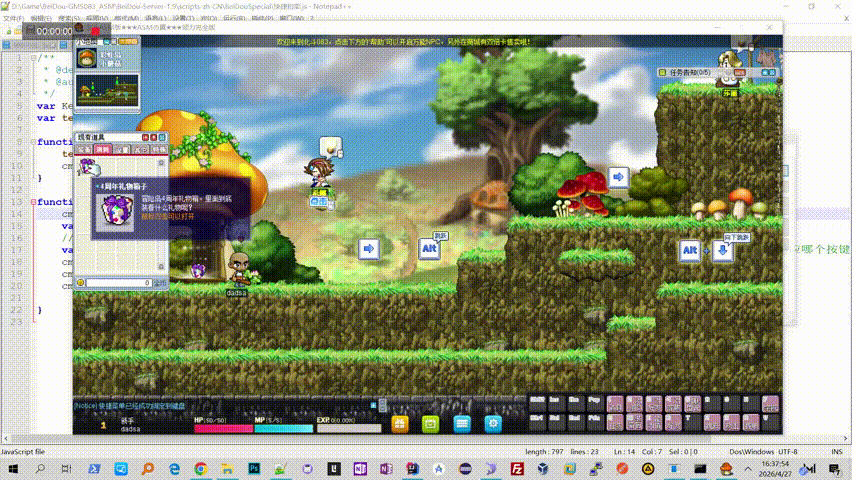Select the 4th anniversary gift box in inventory

click(x=87, y=167)
